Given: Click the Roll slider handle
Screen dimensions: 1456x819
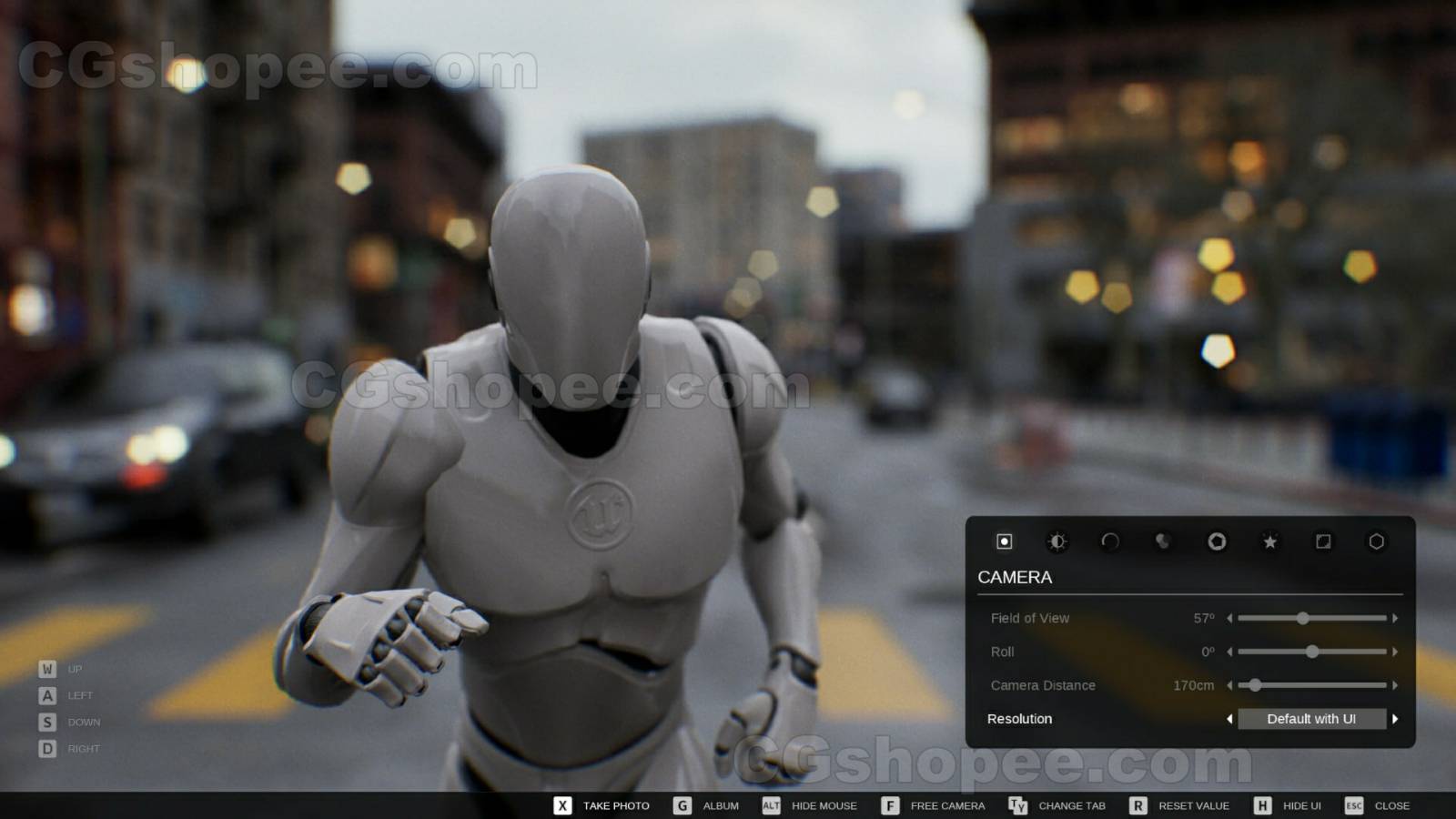Looking at the screenshot, I should [x=1312, y=652].
